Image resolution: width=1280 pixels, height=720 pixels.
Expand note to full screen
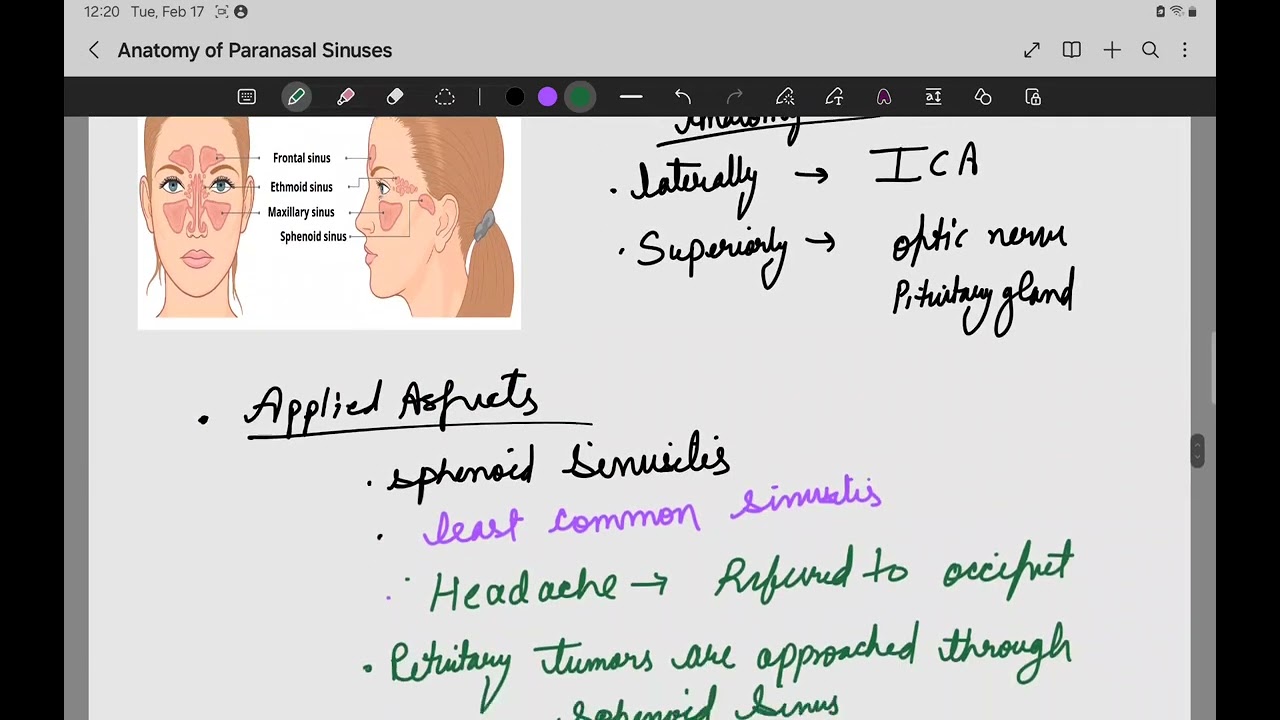click(1032, 50)
